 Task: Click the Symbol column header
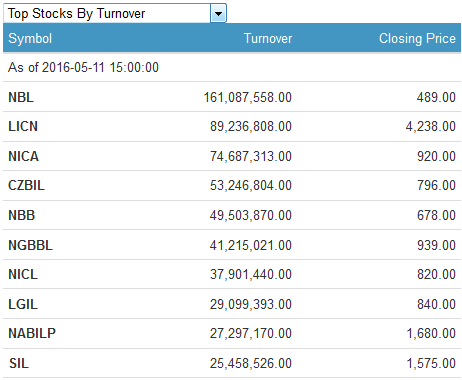(x=30, y=38)
